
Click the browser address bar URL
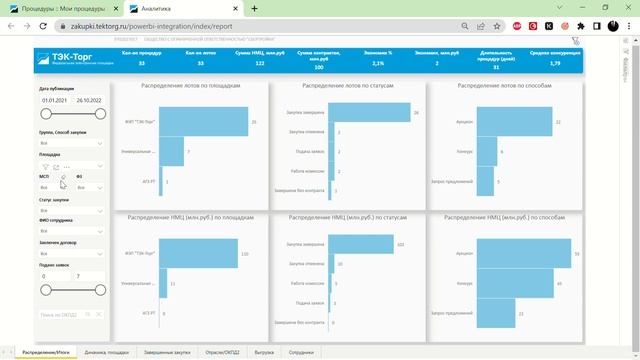click(261, 26)
